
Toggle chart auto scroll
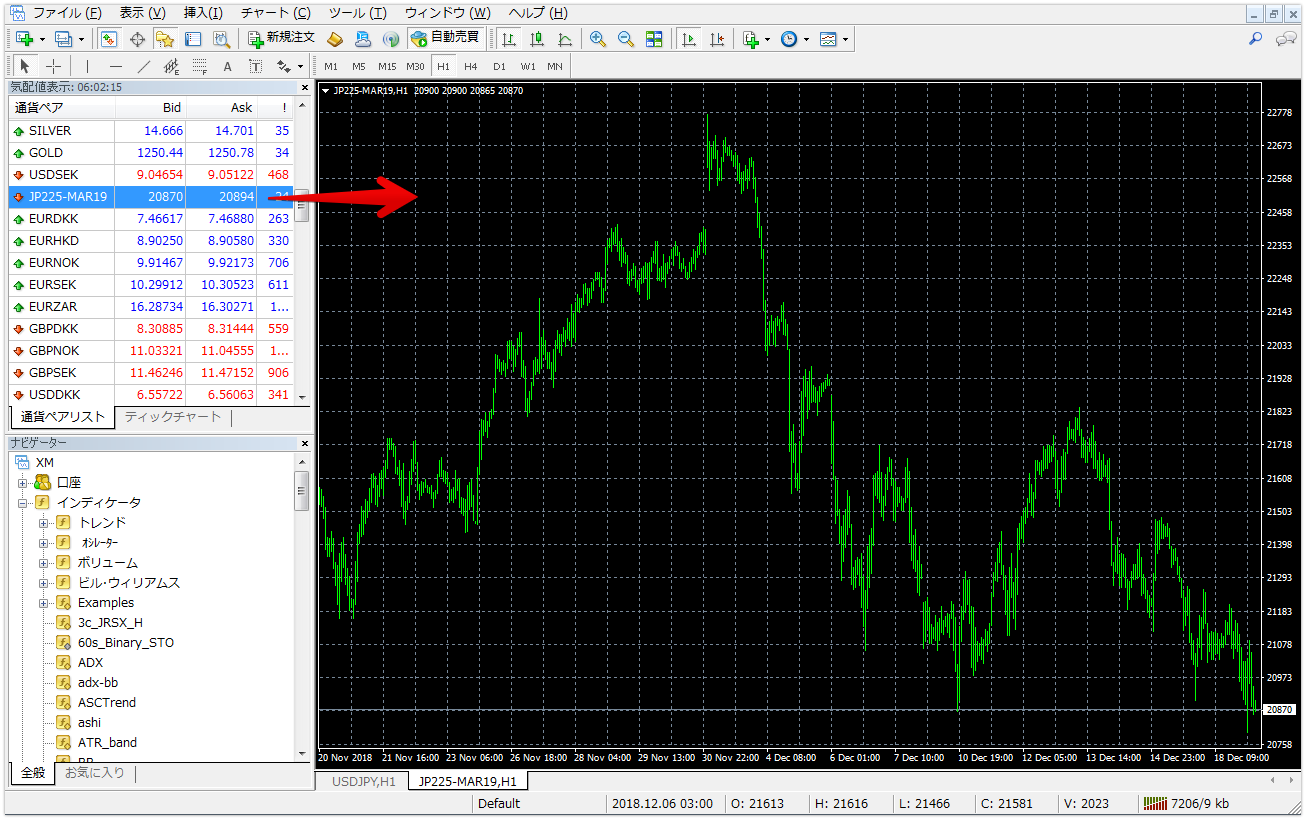(689, 39)
